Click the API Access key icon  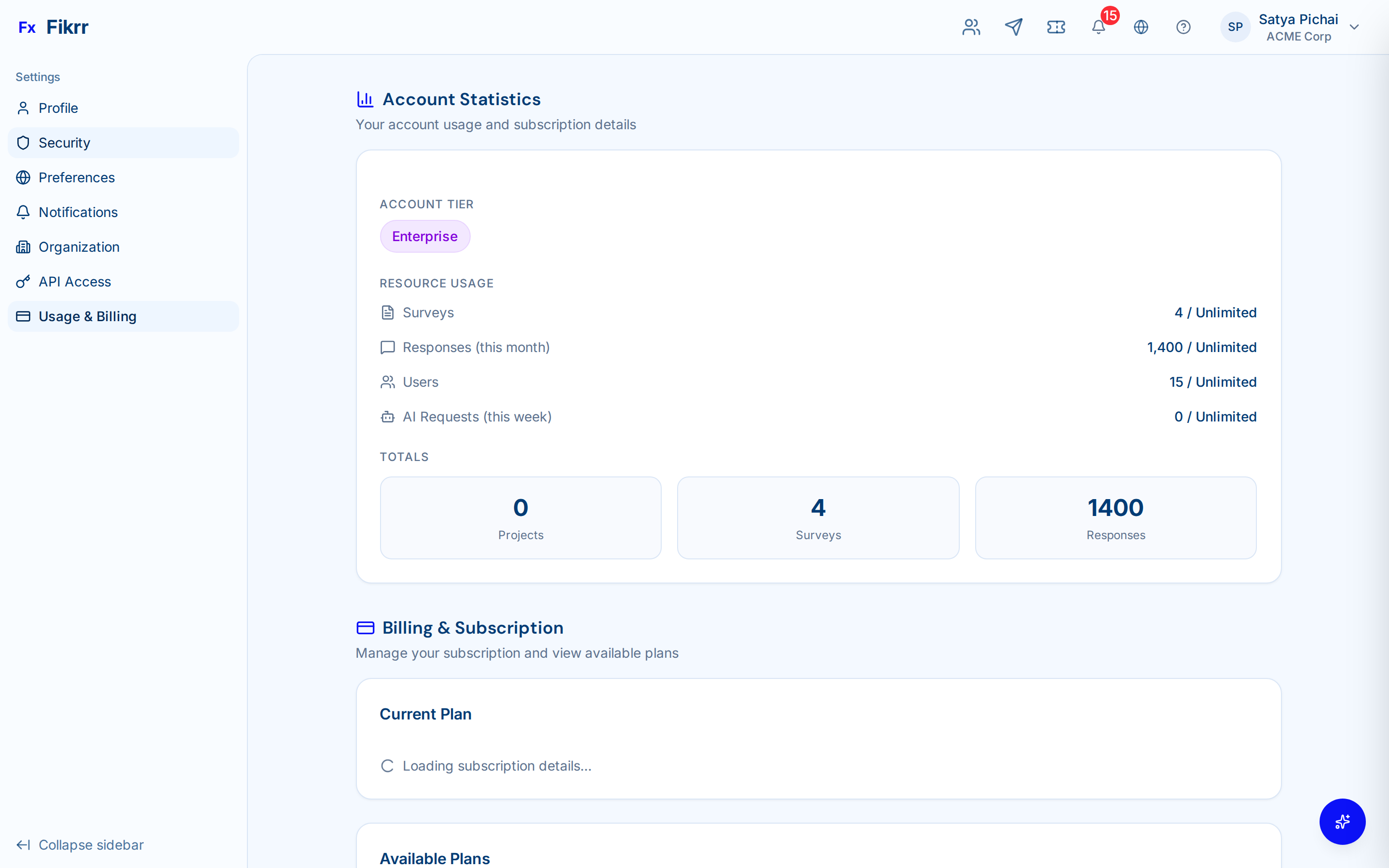23,281
